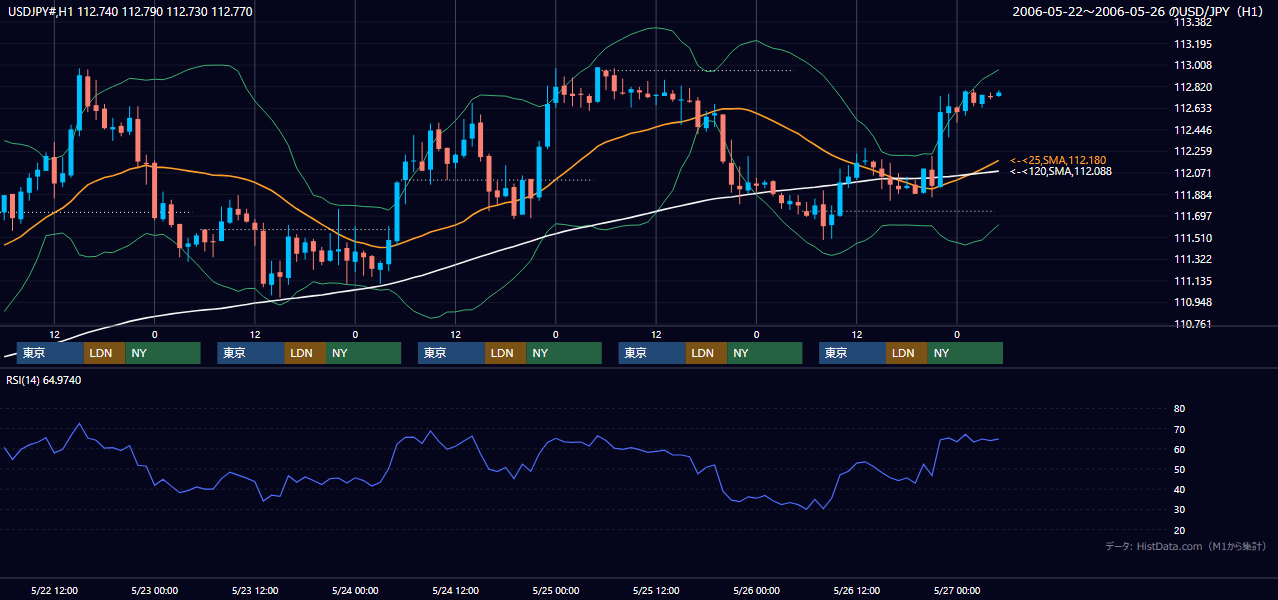1278x600 pixels.
Task: Click price axis value 110.948
Action: tap(1192, 302)
